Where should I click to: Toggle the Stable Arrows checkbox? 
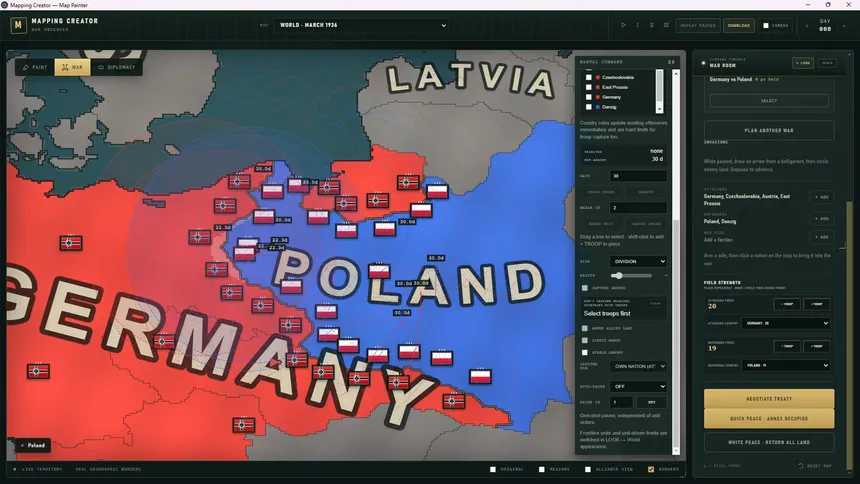[x=585, y=352]
